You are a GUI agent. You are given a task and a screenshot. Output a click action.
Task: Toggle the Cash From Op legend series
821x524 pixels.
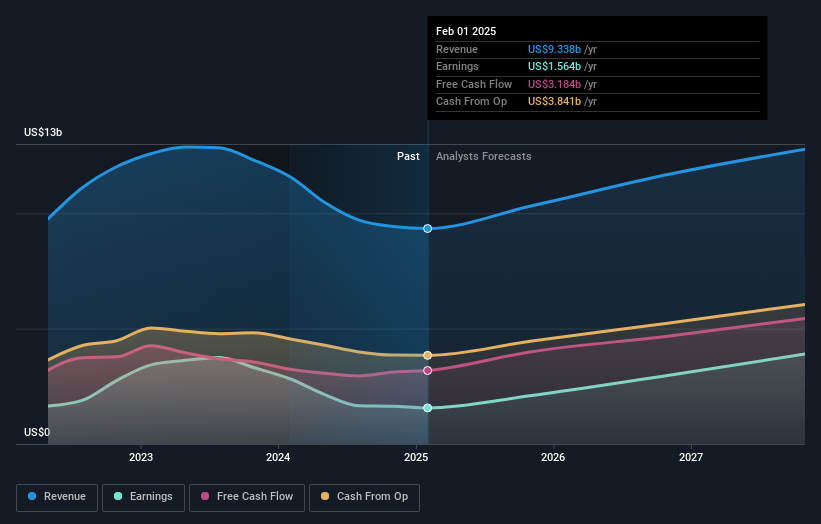click(364, 497)
